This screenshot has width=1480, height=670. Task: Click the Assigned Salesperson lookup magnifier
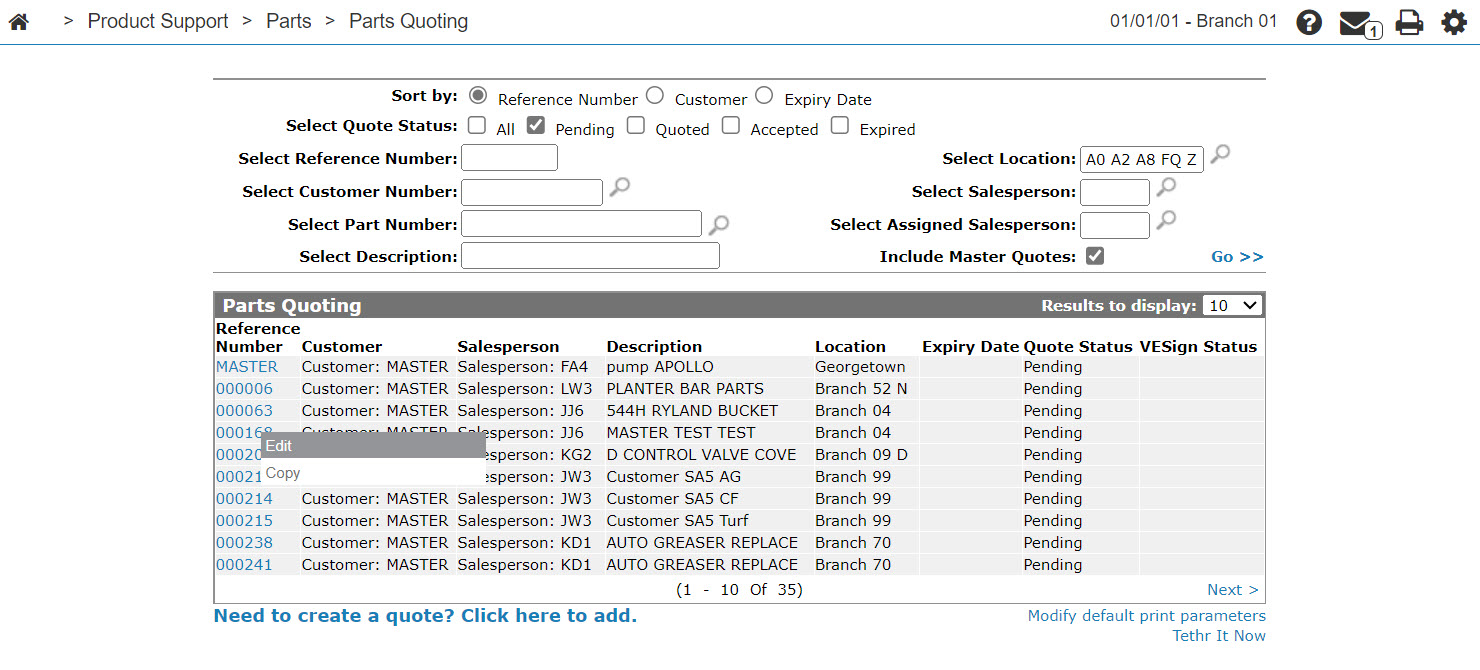[x=1166, y=220]
